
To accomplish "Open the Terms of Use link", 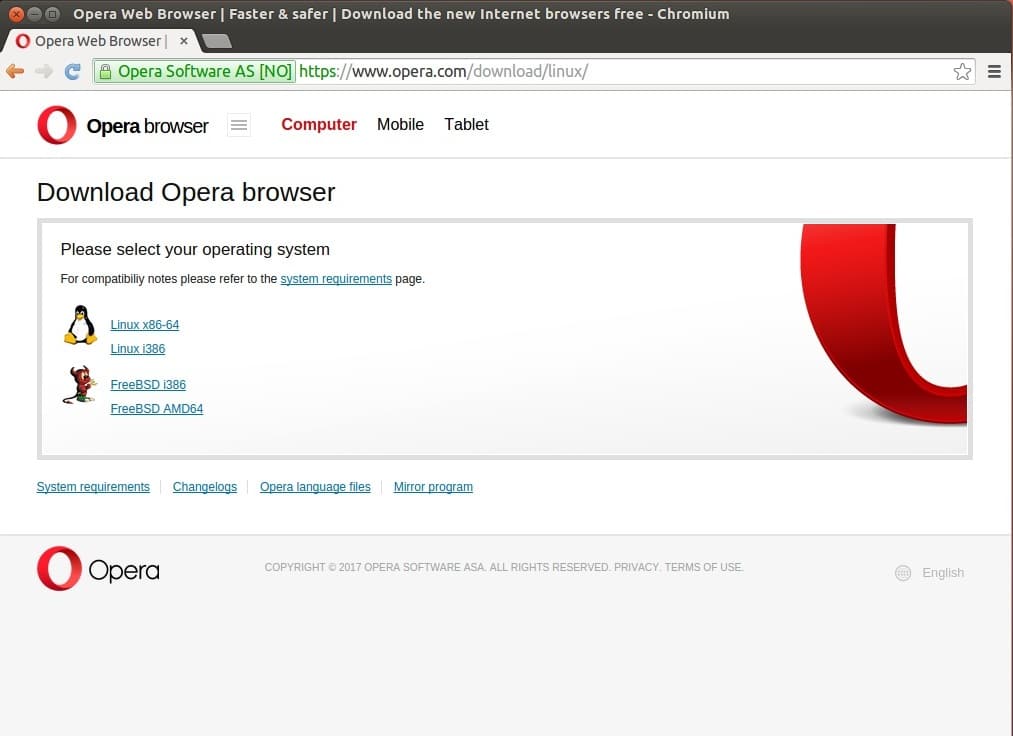I will 703,567.
